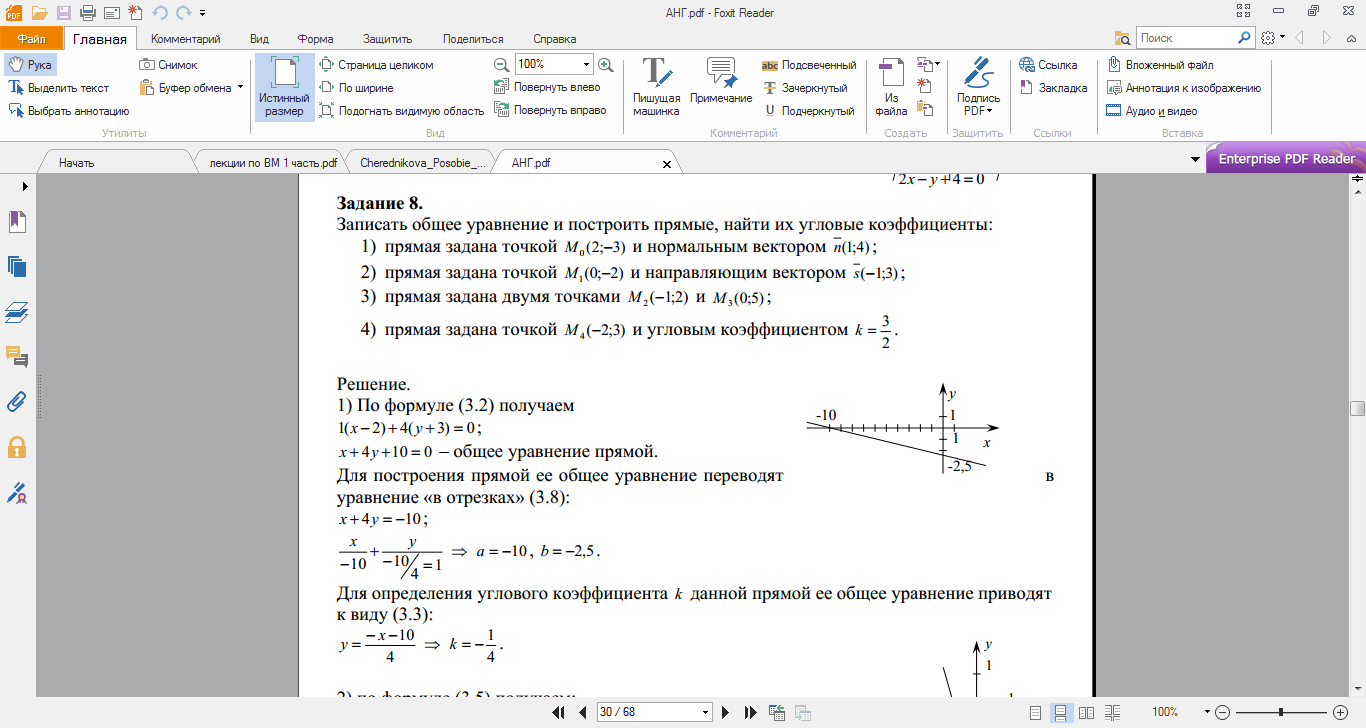Open the bookmarks side panel
This screenshot has height=728, width=1366.
point(17,221)
